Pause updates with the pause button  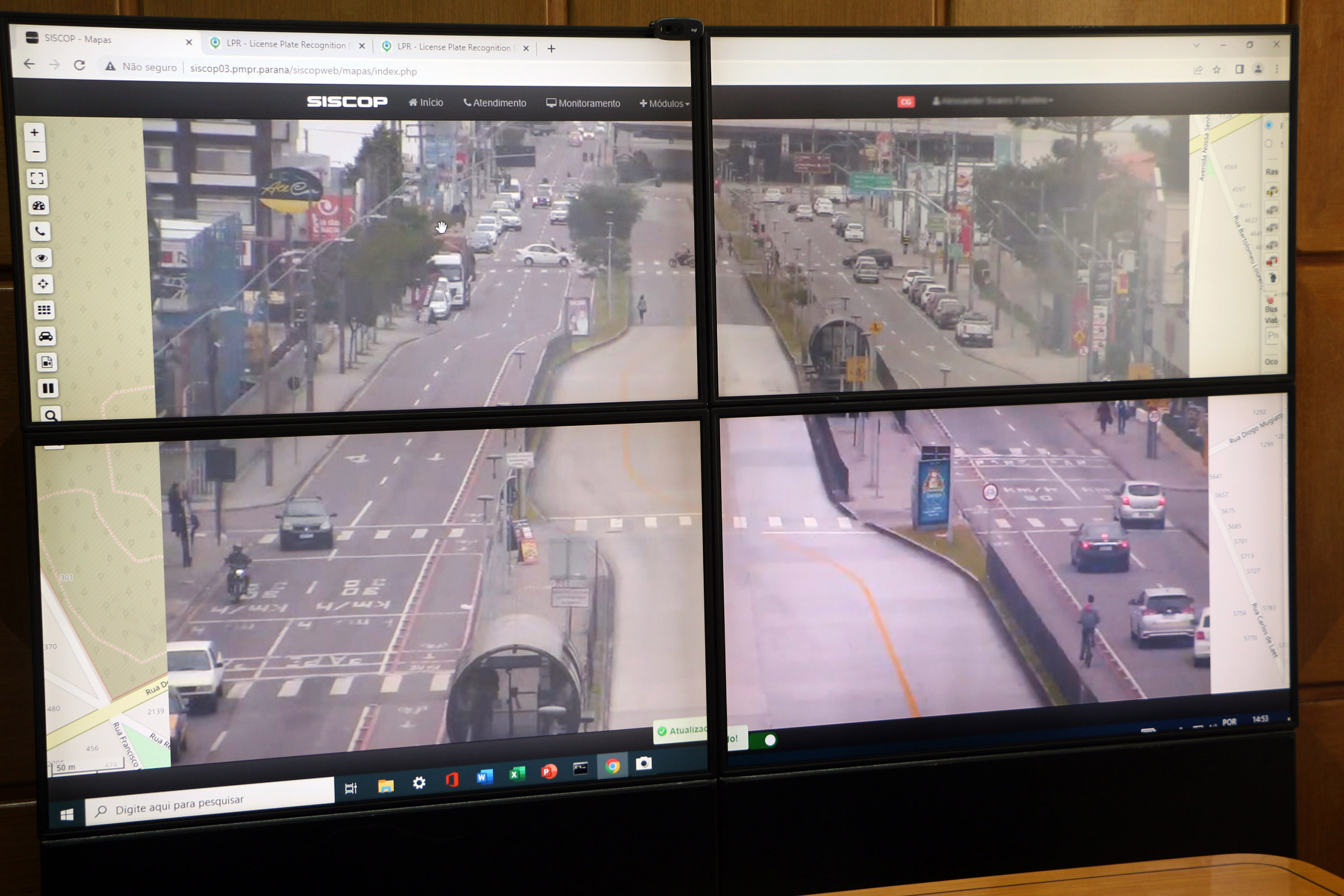coord(48,388)
